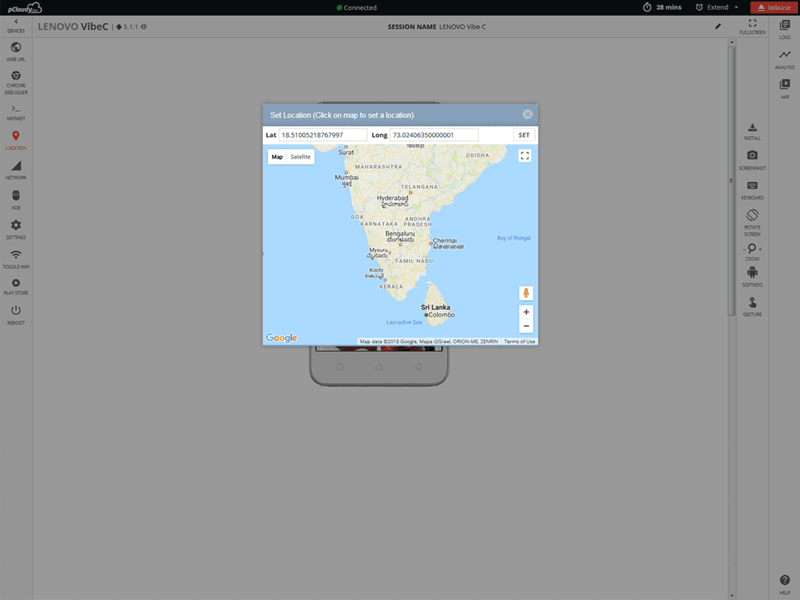Open the Play Store
Screen dimensions: 800x600
pyautogui.click(x=16, y=287)
